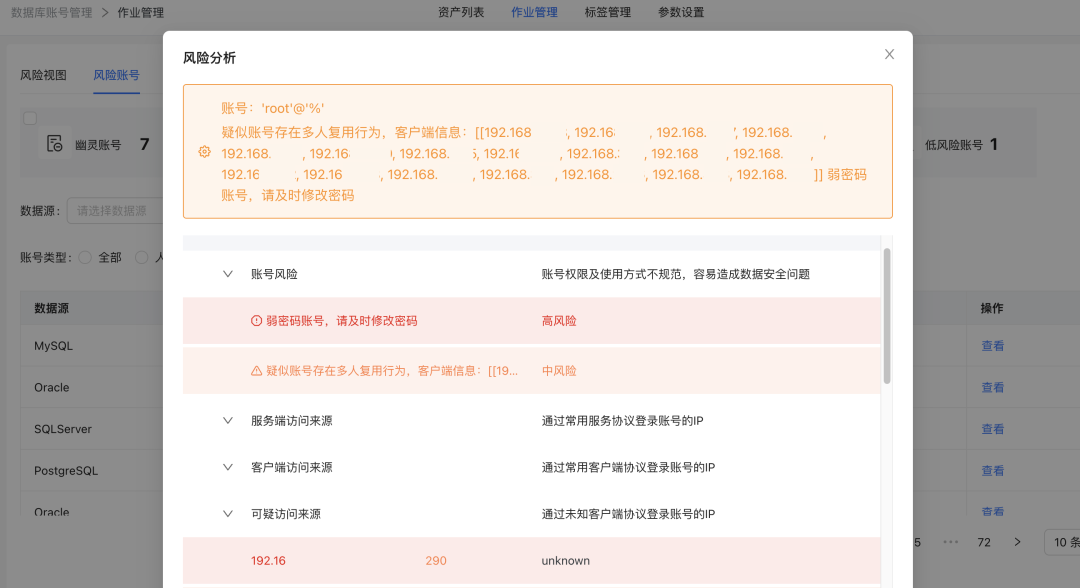The width and height of the screenshot is (1080, 588).
Task: Open the 标签管理 tab
Action: point(608,12)
